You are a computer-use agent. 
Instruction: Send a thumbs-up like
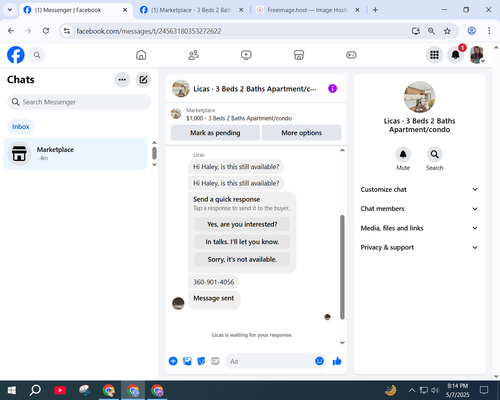(337, 361)
